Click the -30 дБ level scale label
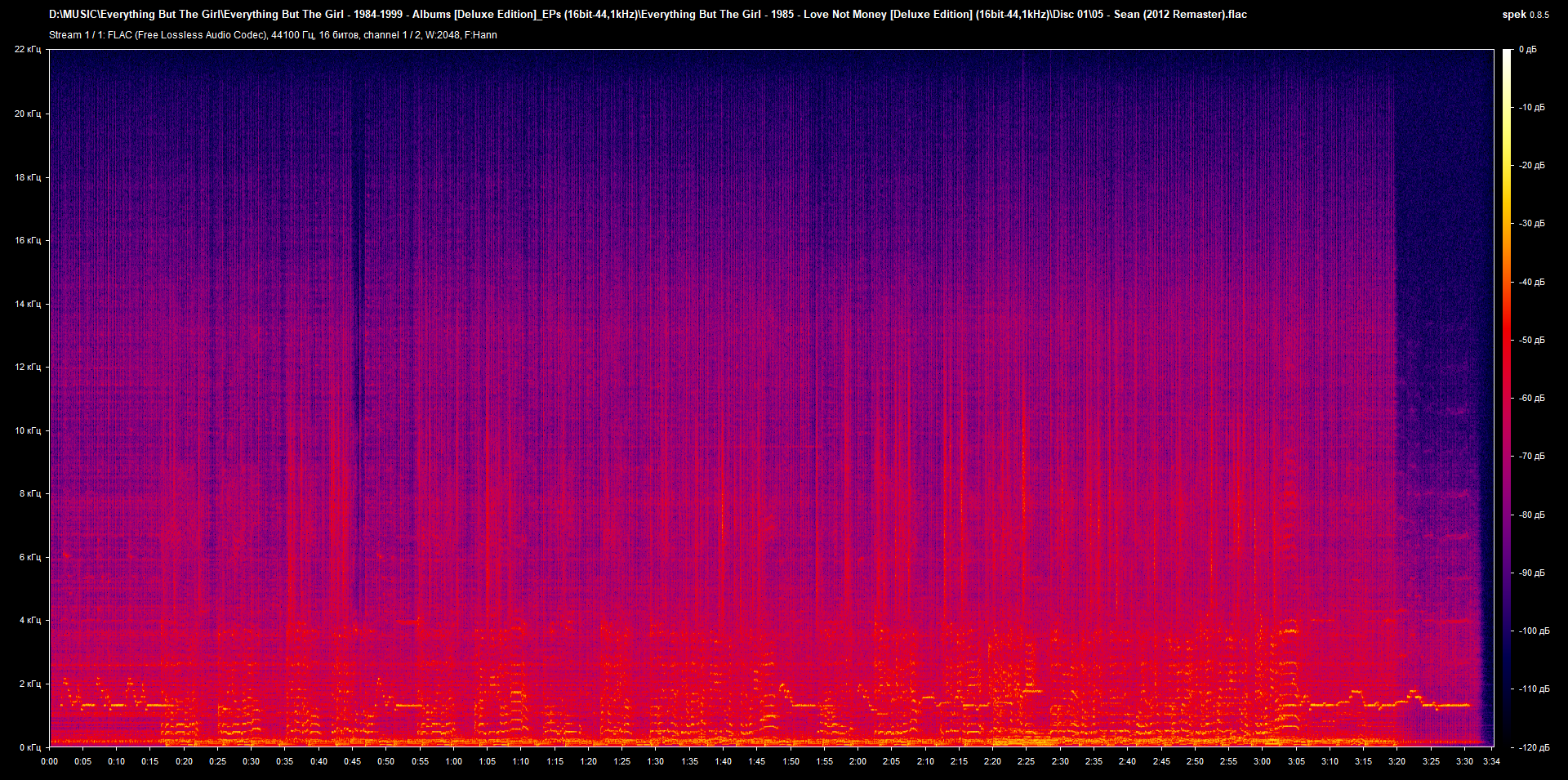Image resolution: width=1568 pixels, height=780 pixels. pyautogui.click(x=1531, y=223)
